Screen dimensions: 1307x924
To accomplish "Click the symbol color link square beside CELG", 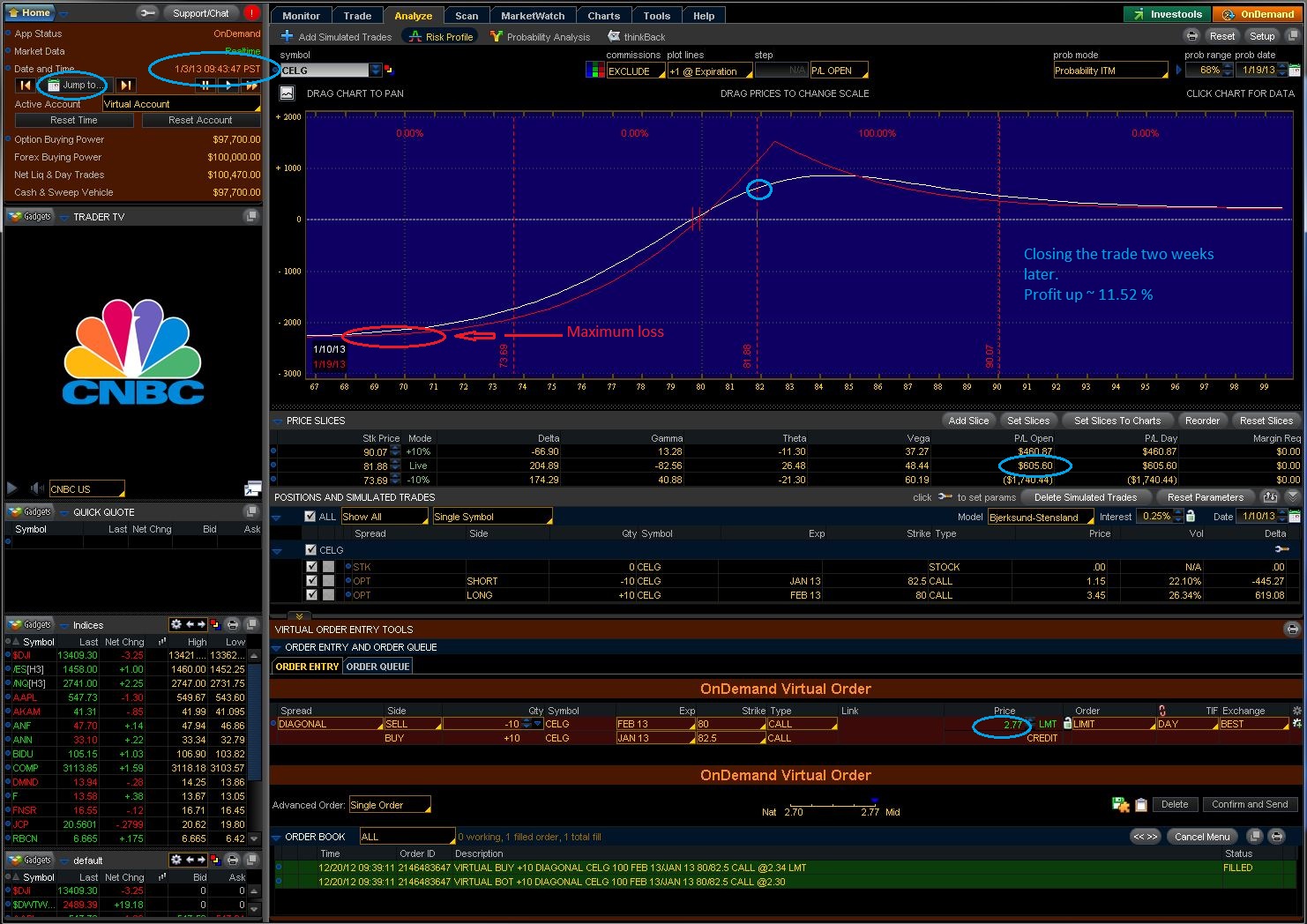I will (389, 71).
